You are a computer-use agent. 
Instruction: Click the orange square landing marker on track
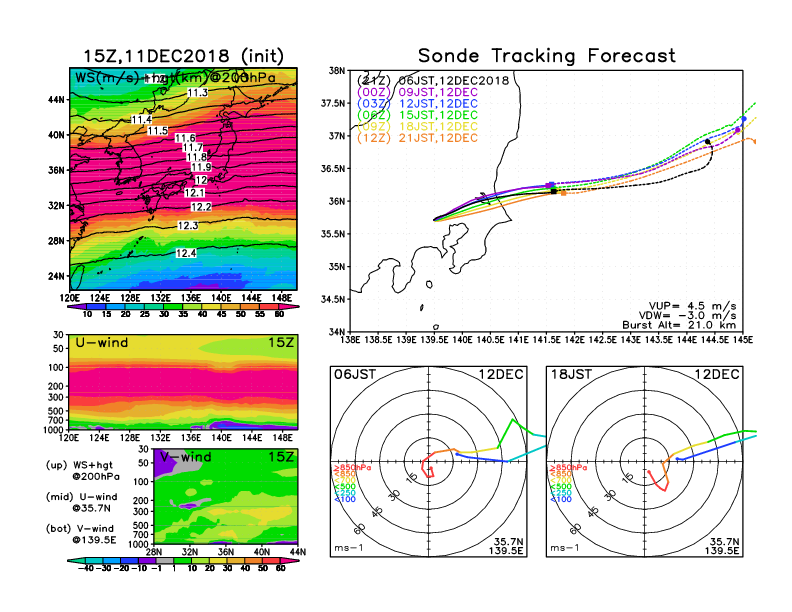click(x=564, y=193)
